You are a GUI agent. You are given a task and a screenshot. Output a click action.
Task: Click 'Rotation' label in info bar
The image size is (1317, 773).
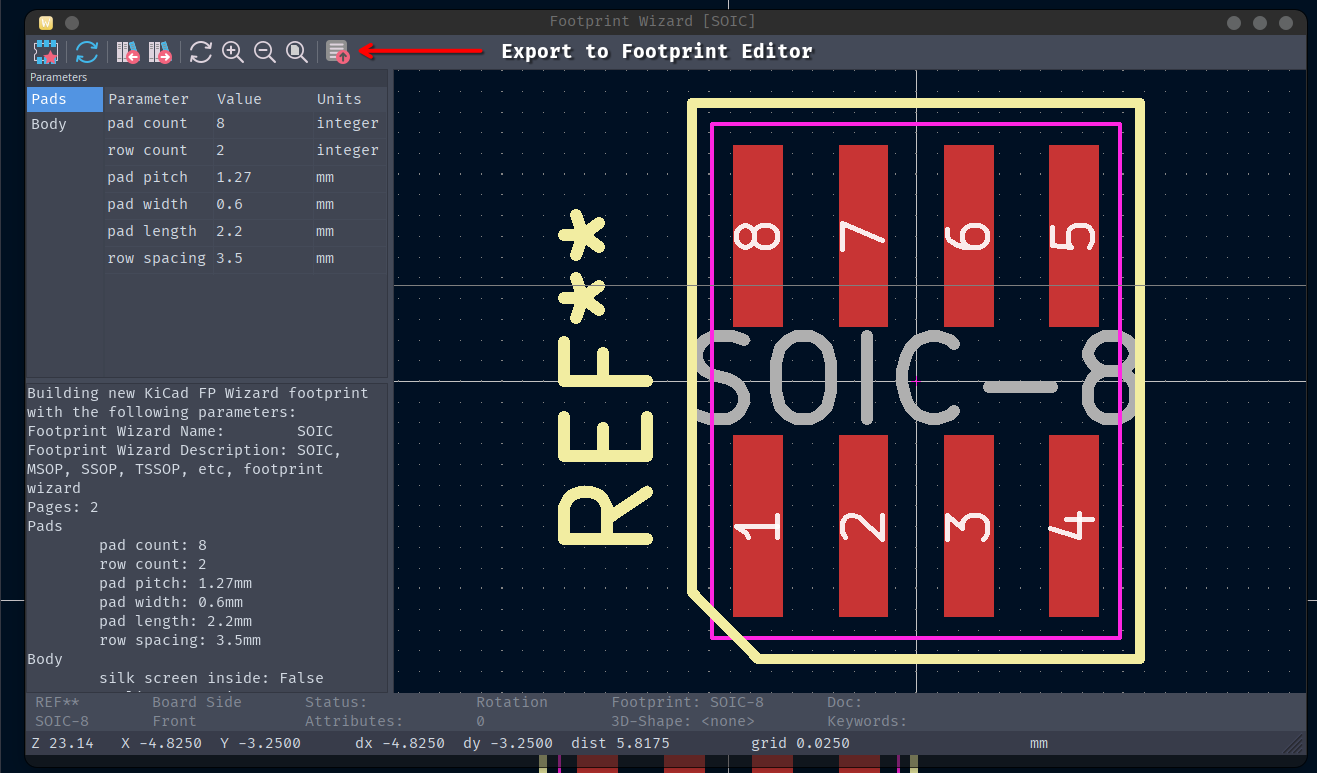(x=512, y=702)
